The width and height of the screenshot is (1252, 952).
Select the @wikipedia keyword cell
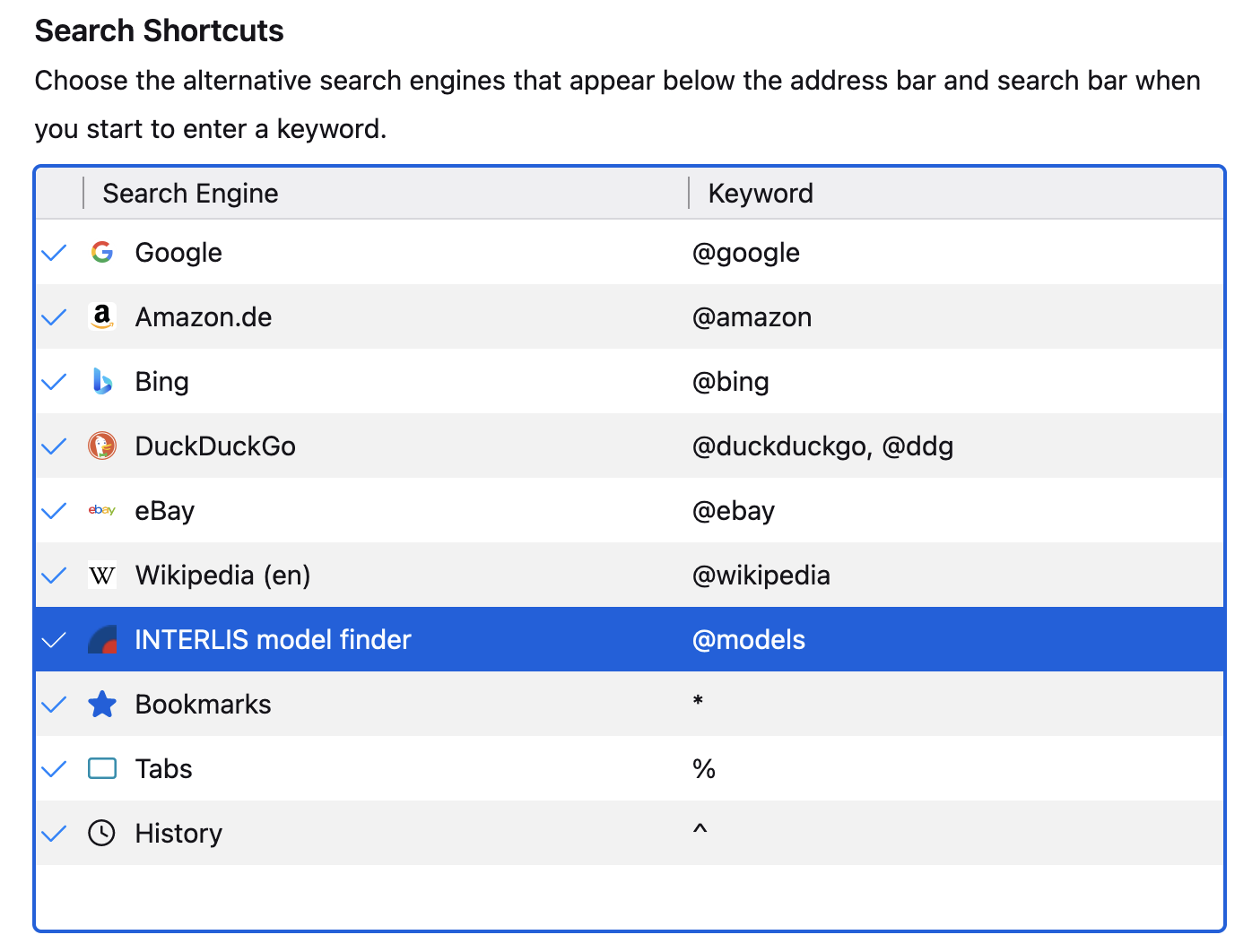[x=761, y=576]
